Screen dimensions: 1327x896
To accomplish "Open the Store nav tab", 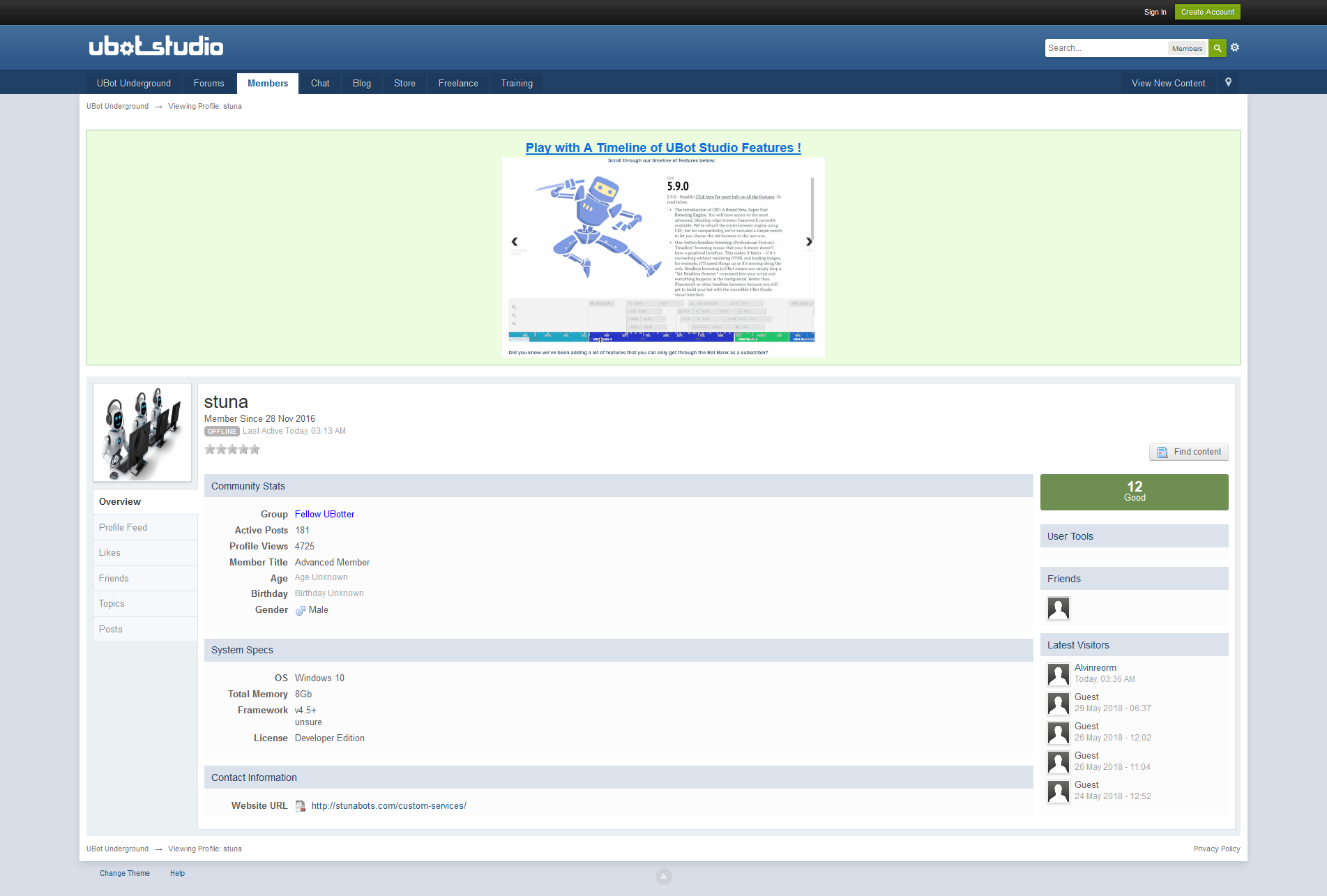I will pyautogui.click(x=404, y=83).
